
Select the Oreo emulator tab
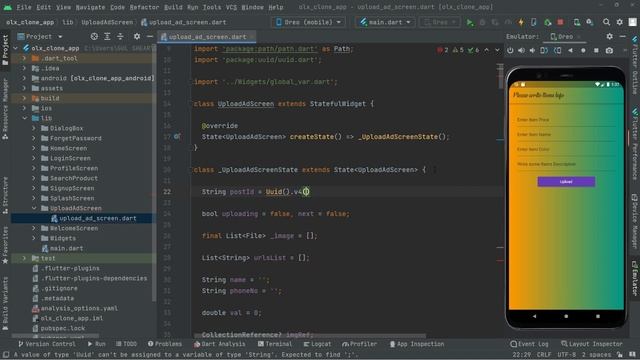click(566, 36)
